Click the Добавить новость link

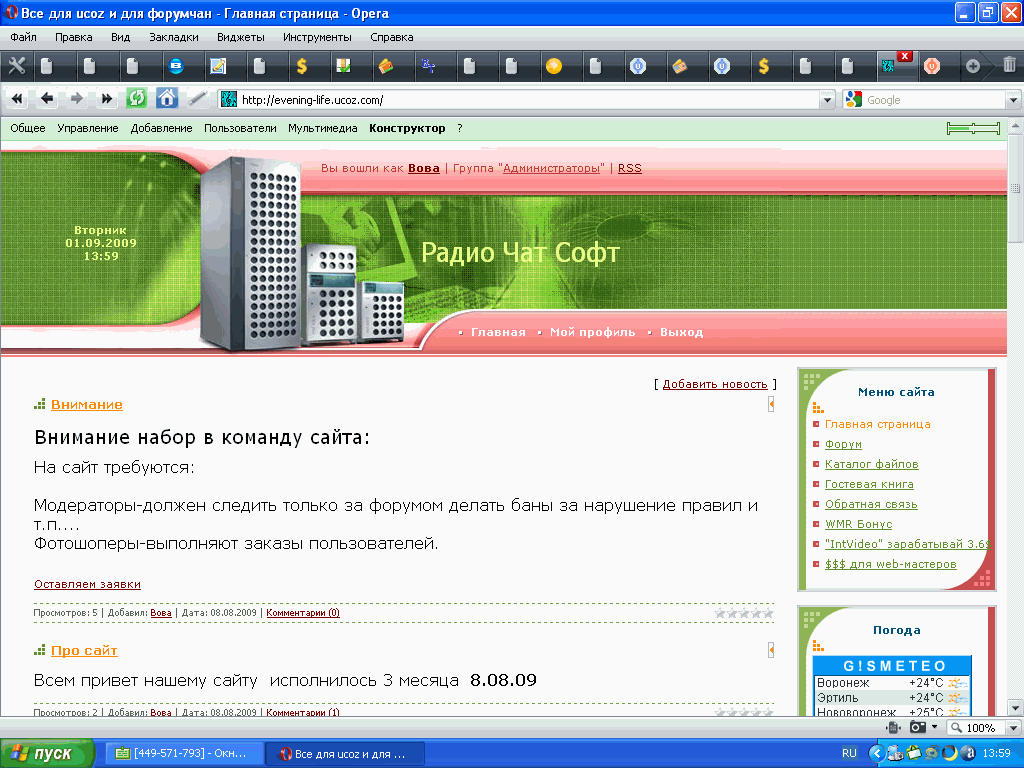click(715, 384)
